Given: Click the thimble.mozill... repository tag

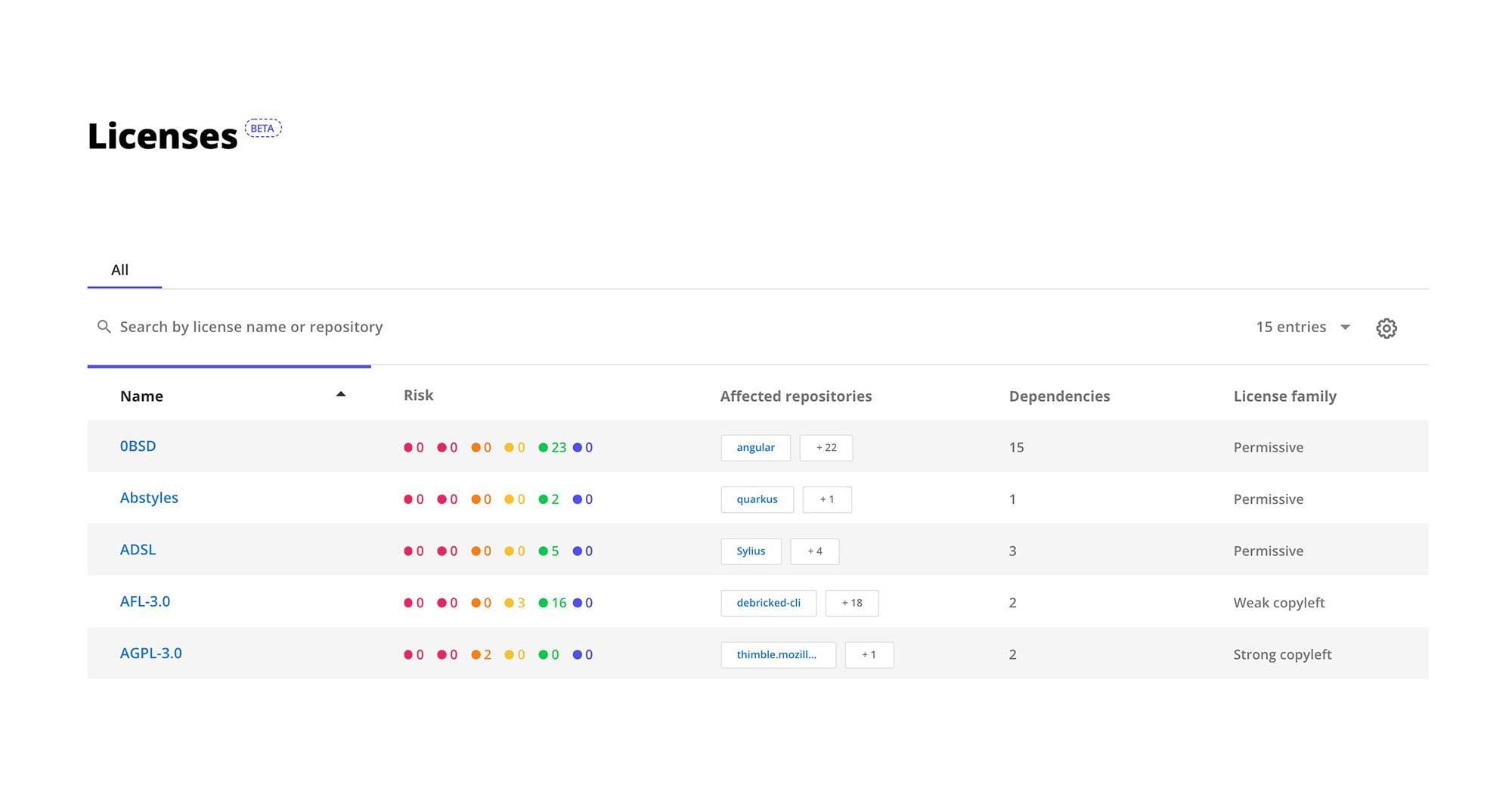Looking at the screenshot, I should [778, 655].
